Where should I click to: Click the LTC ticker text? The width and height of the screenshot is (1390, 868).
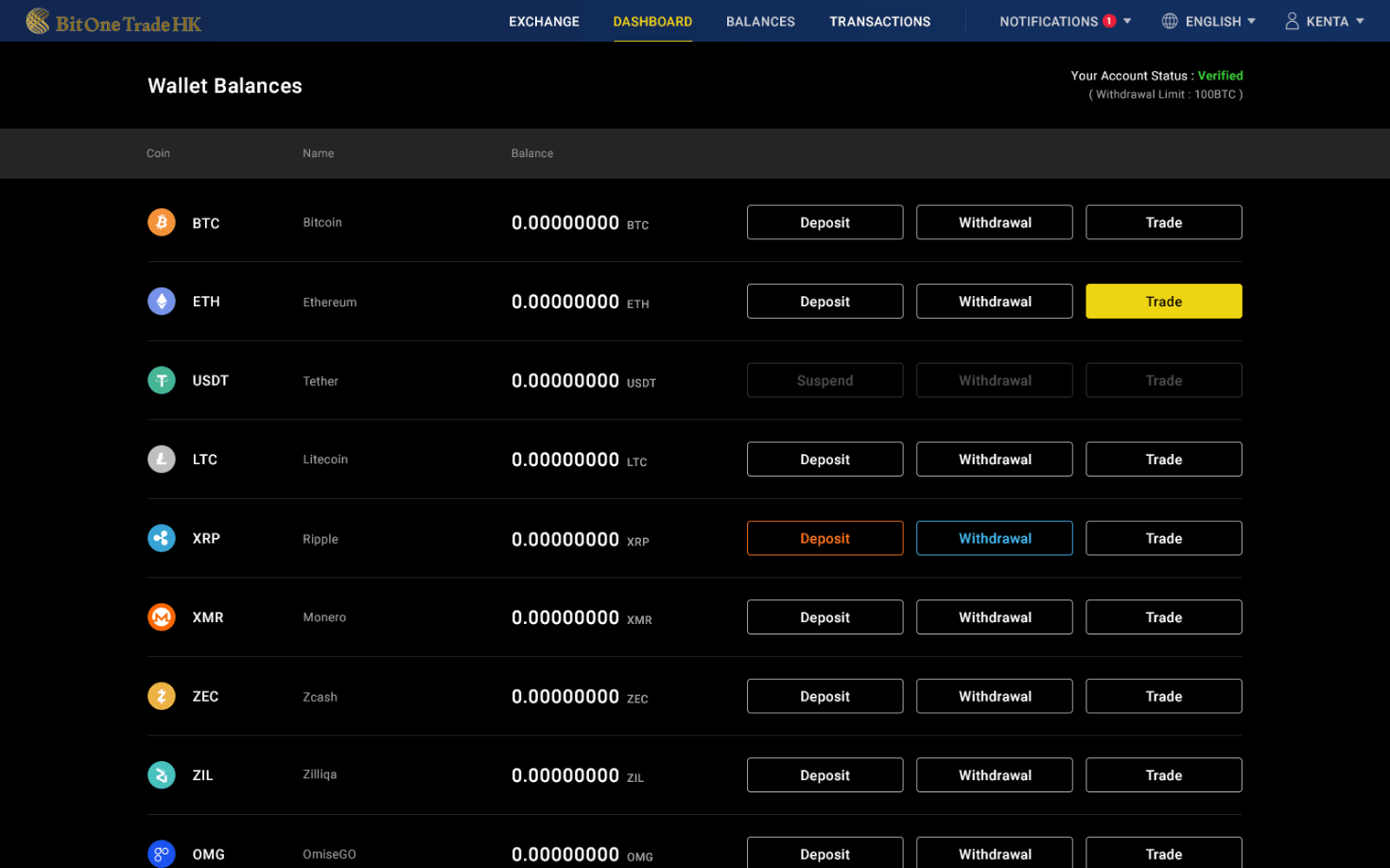click(x=204, y=460)
